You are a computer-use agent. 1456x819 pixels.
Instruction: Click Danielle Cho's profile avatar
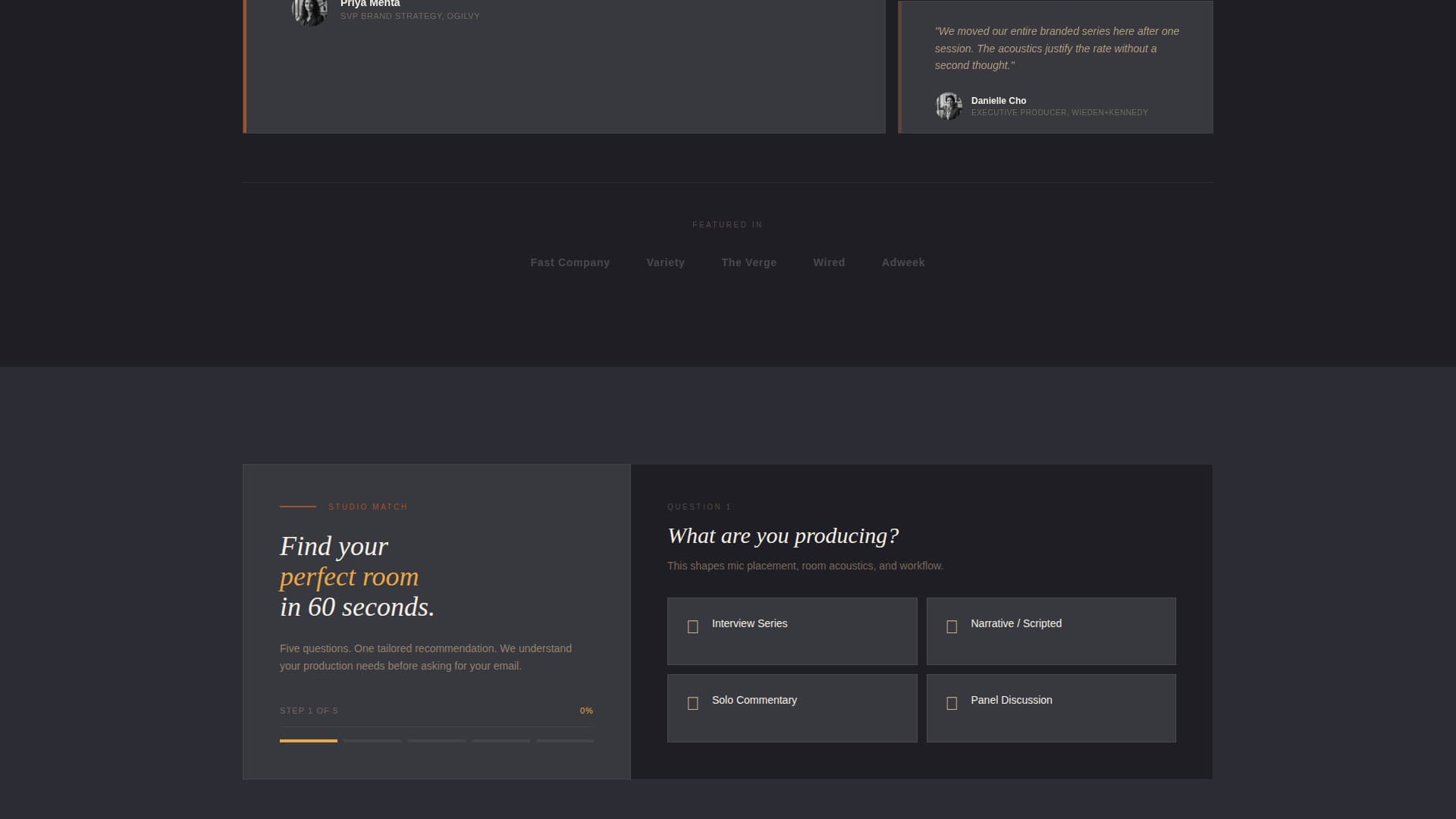coord(949,106)
